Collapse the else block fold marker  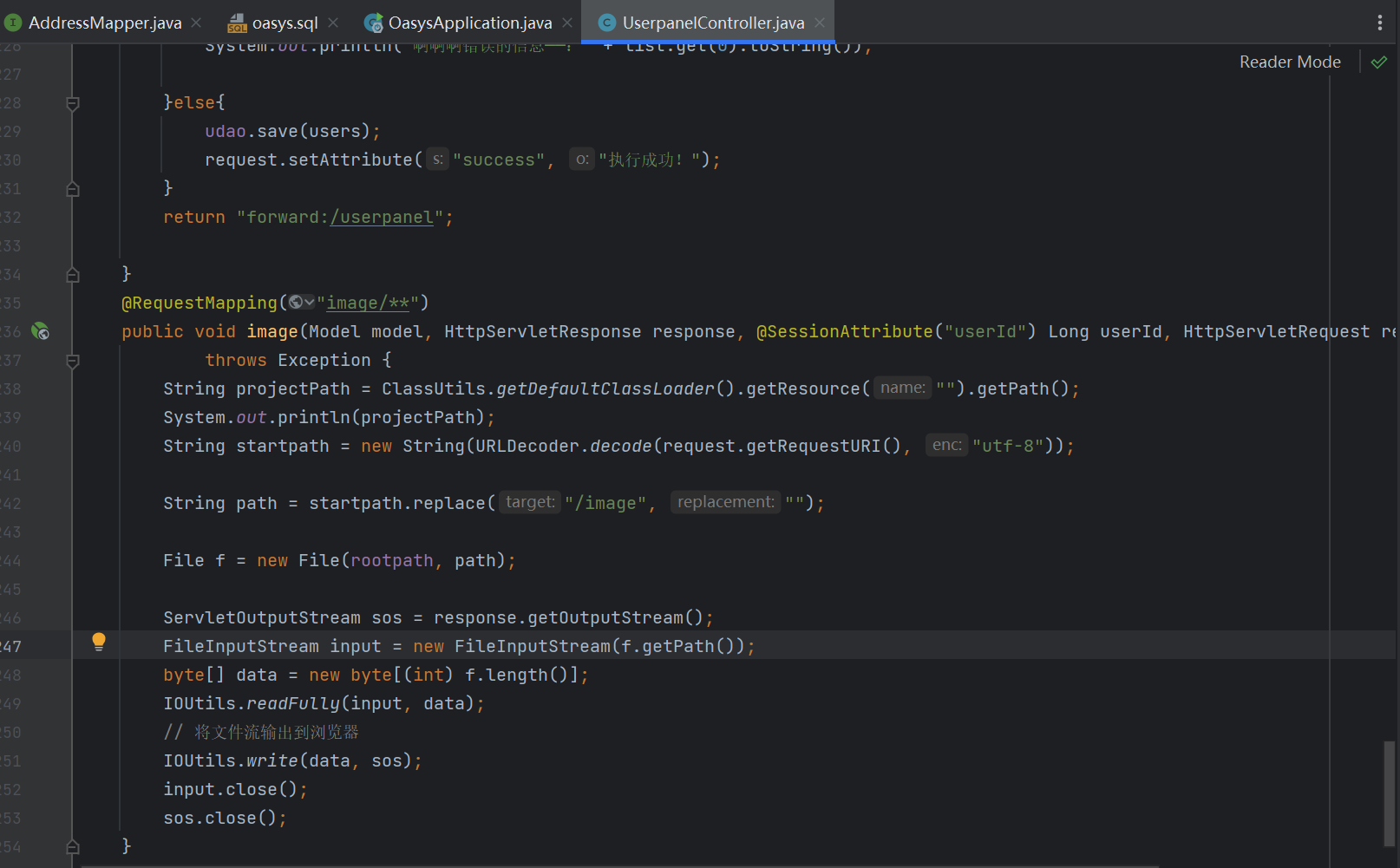coord(73,103)
